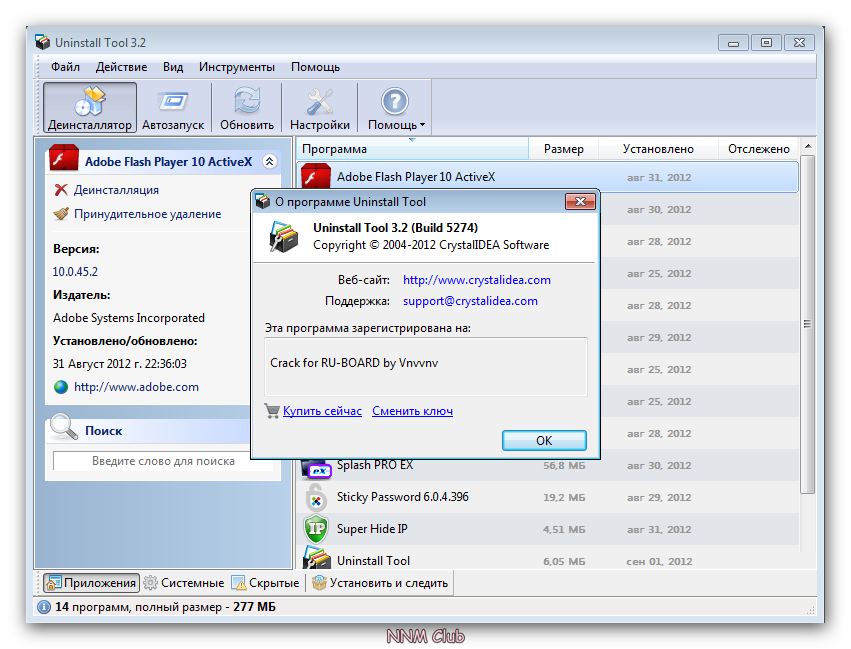
Task: Click the Sticky Password program icon
Action: 316,497
